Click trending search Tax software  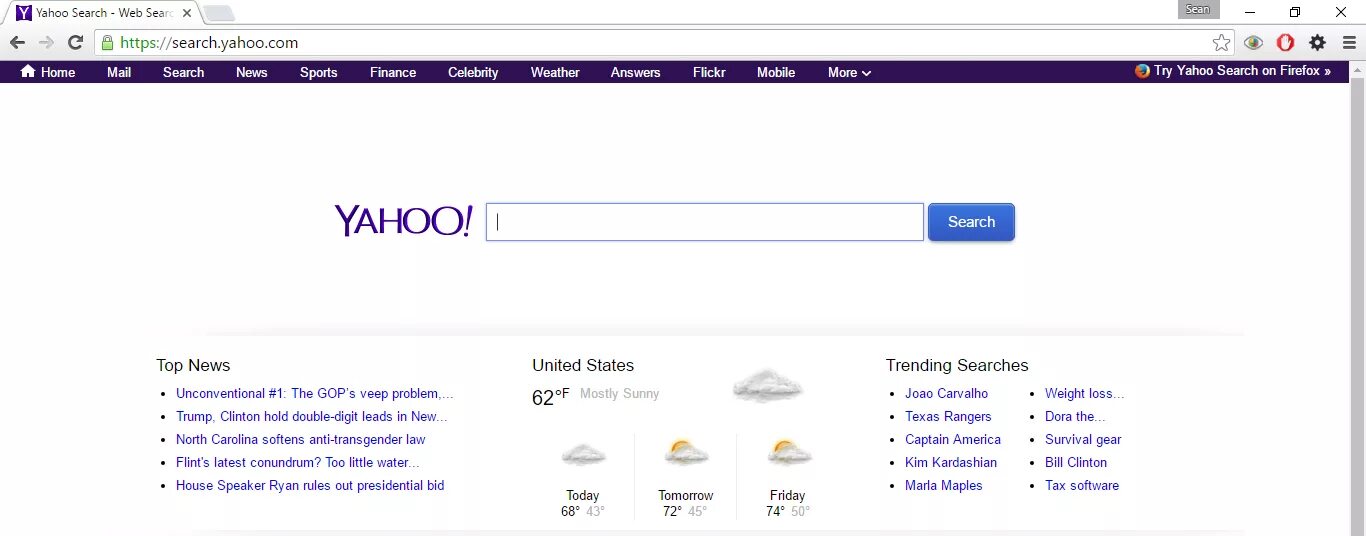click(1082, 485)
